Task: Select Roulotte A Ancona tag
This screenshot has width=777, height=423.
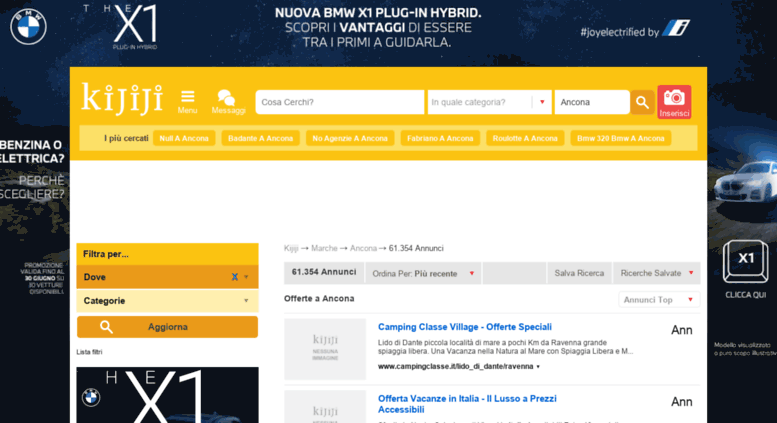Action: click(525, 138)
